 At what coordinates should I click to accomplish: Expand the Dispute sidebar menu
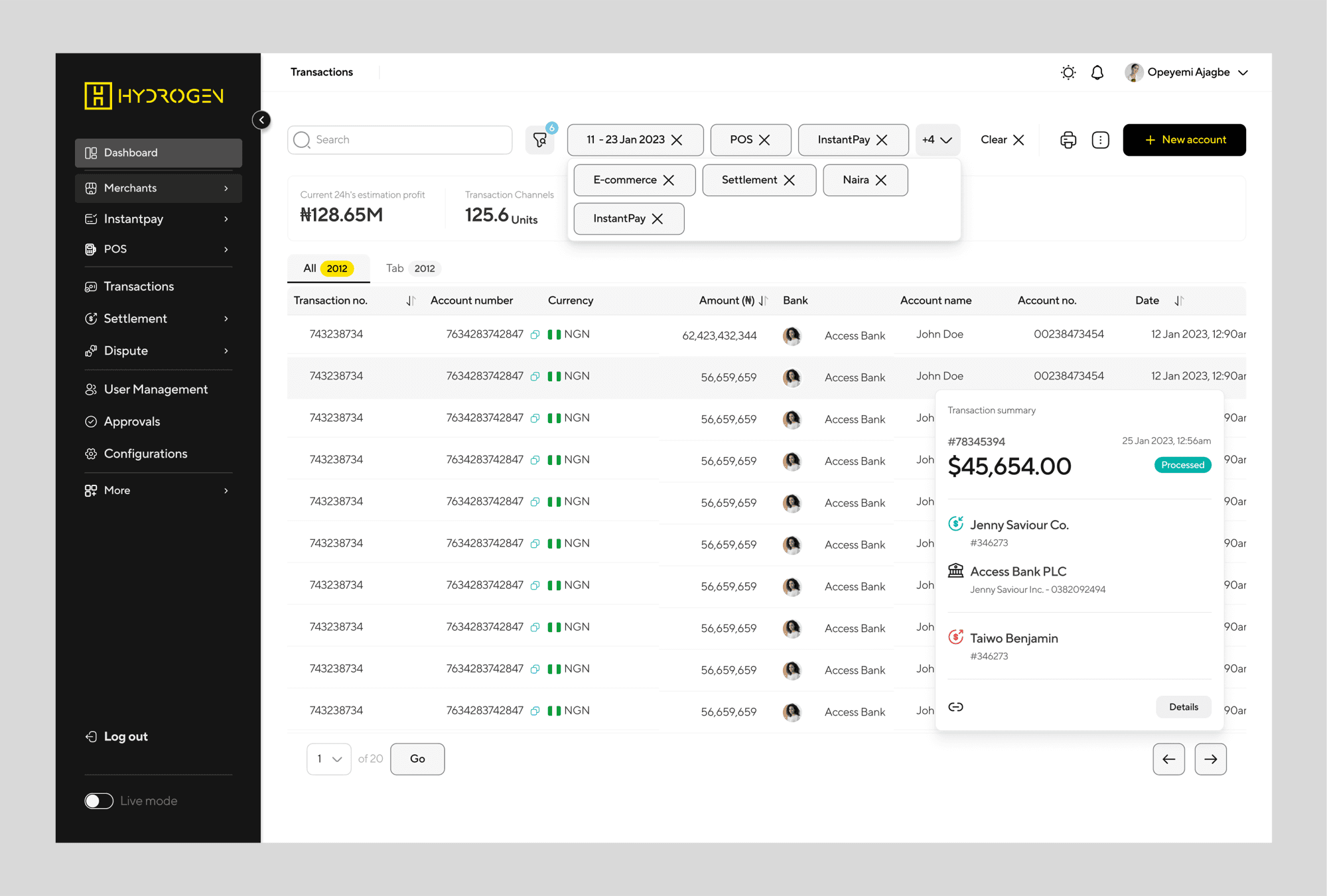pyautogui.click(x=159, y=351)
